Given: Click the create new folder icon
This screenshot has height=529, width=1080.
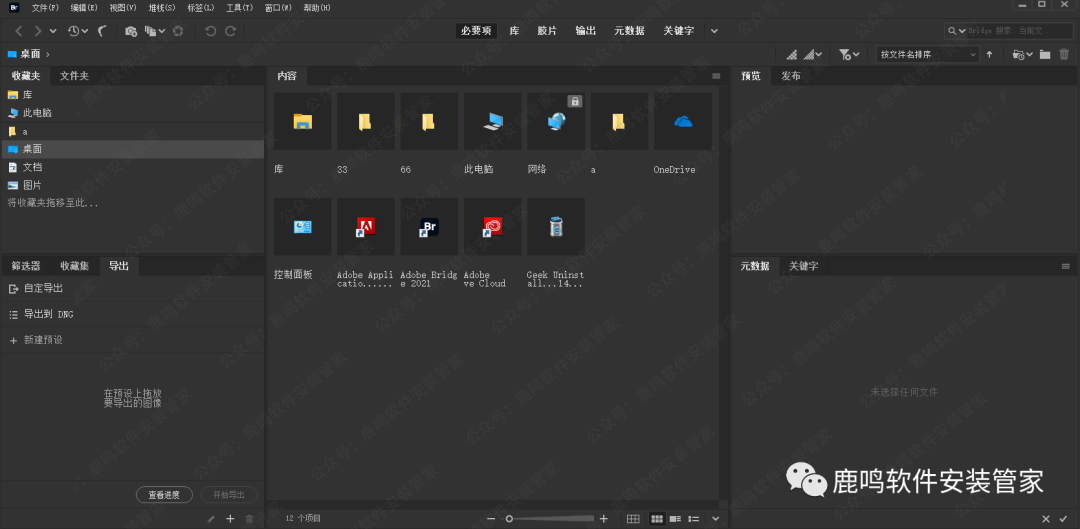Looking at the screenshot, I should tap(1045, 54).
